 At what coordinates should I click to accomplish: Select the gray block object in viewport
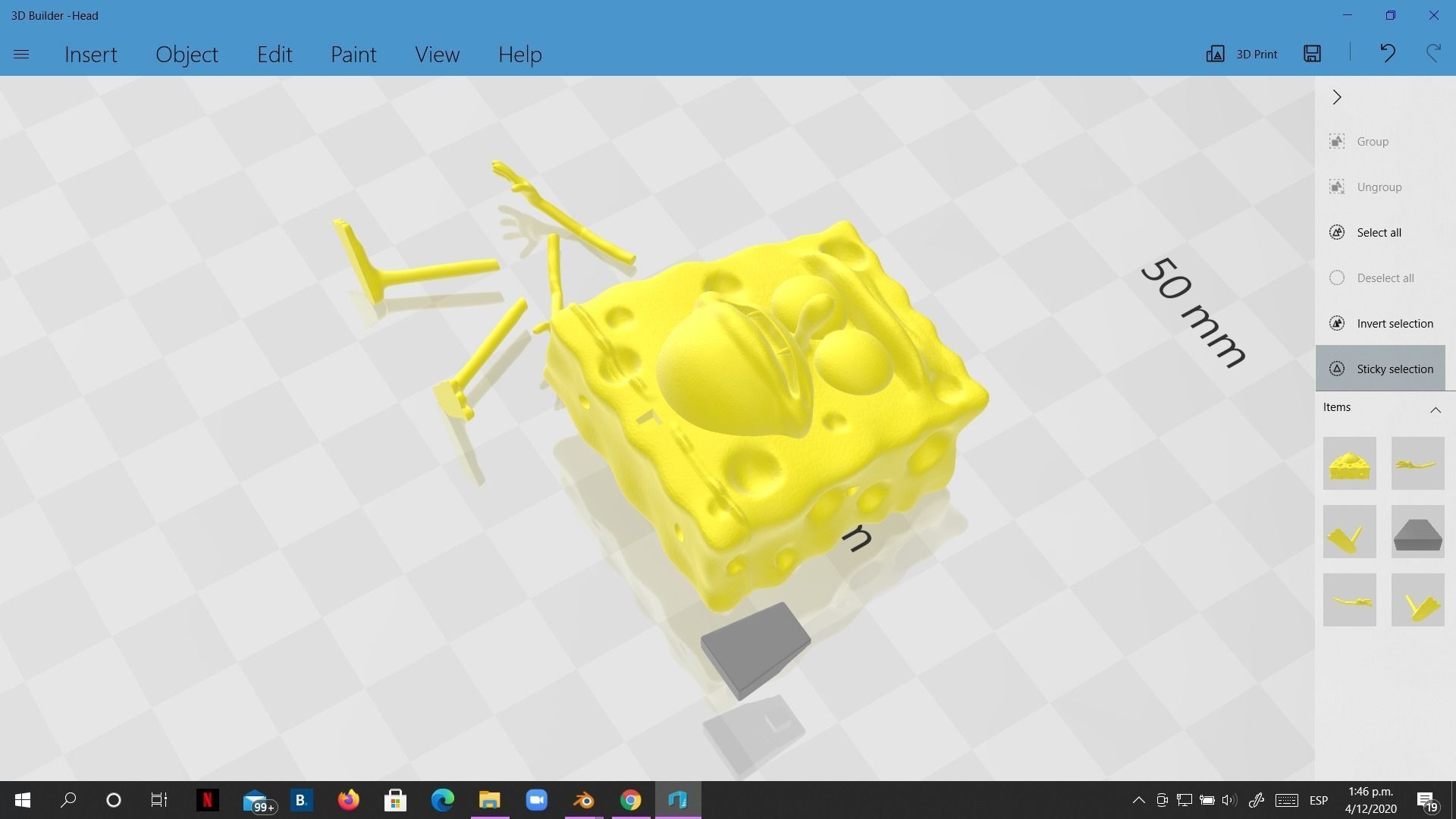tap(755, 651)
